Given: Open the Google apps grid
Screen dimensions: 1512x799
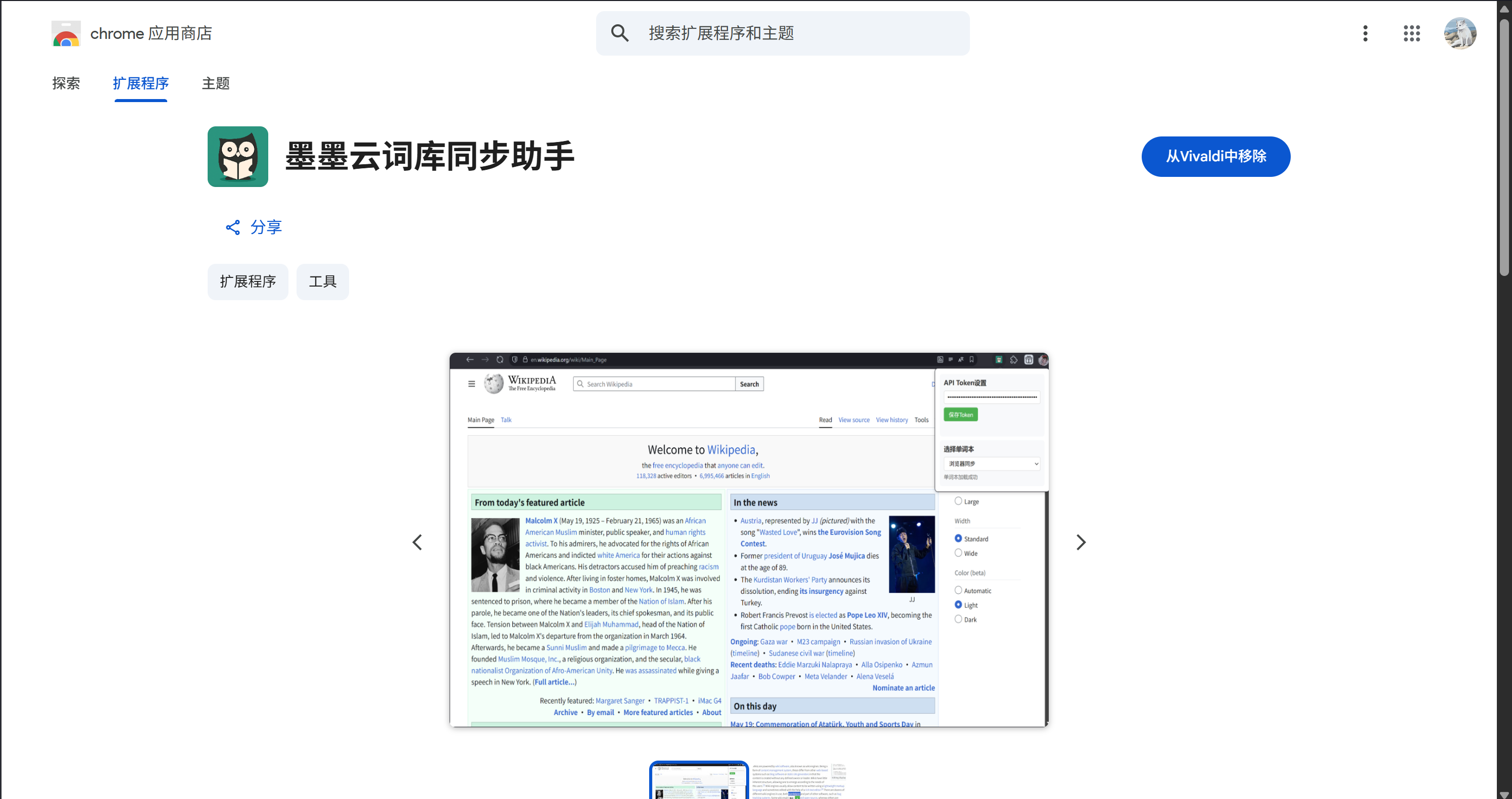Looking at the screenshot, I should (x=1411, y=33).
